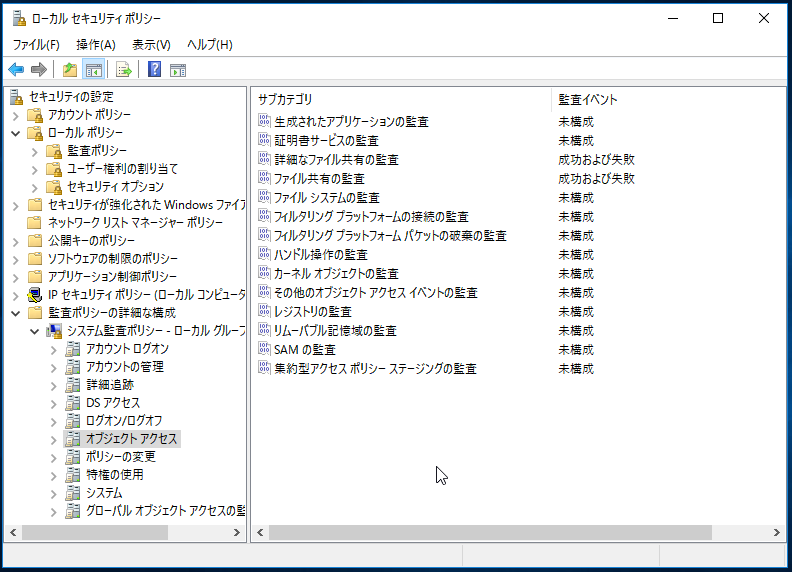Expand the アプリケーション制御ポリシー node
This screenshot has height=572, width=792.
click(16, 277)
